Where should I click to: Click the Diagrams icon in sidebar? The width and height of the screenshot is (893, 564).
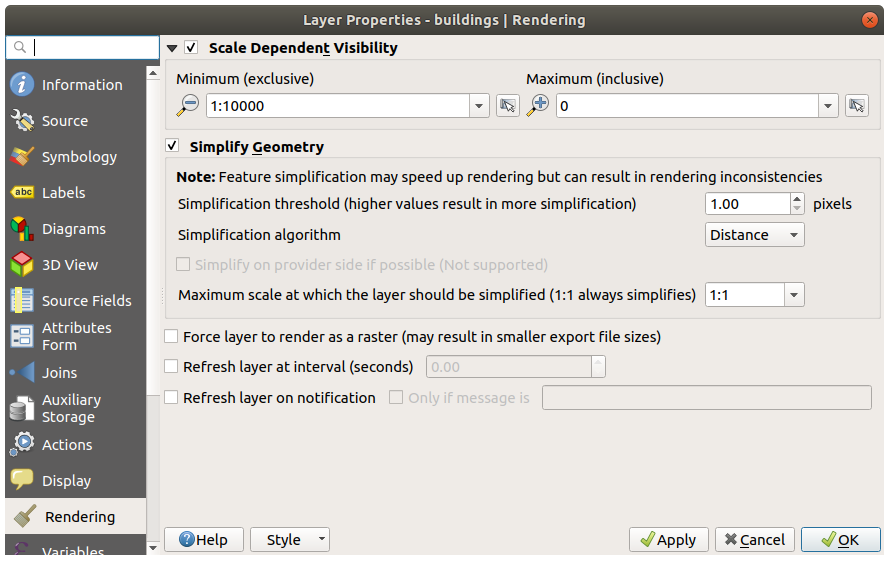pyautogui.click(x=22, y=229)
